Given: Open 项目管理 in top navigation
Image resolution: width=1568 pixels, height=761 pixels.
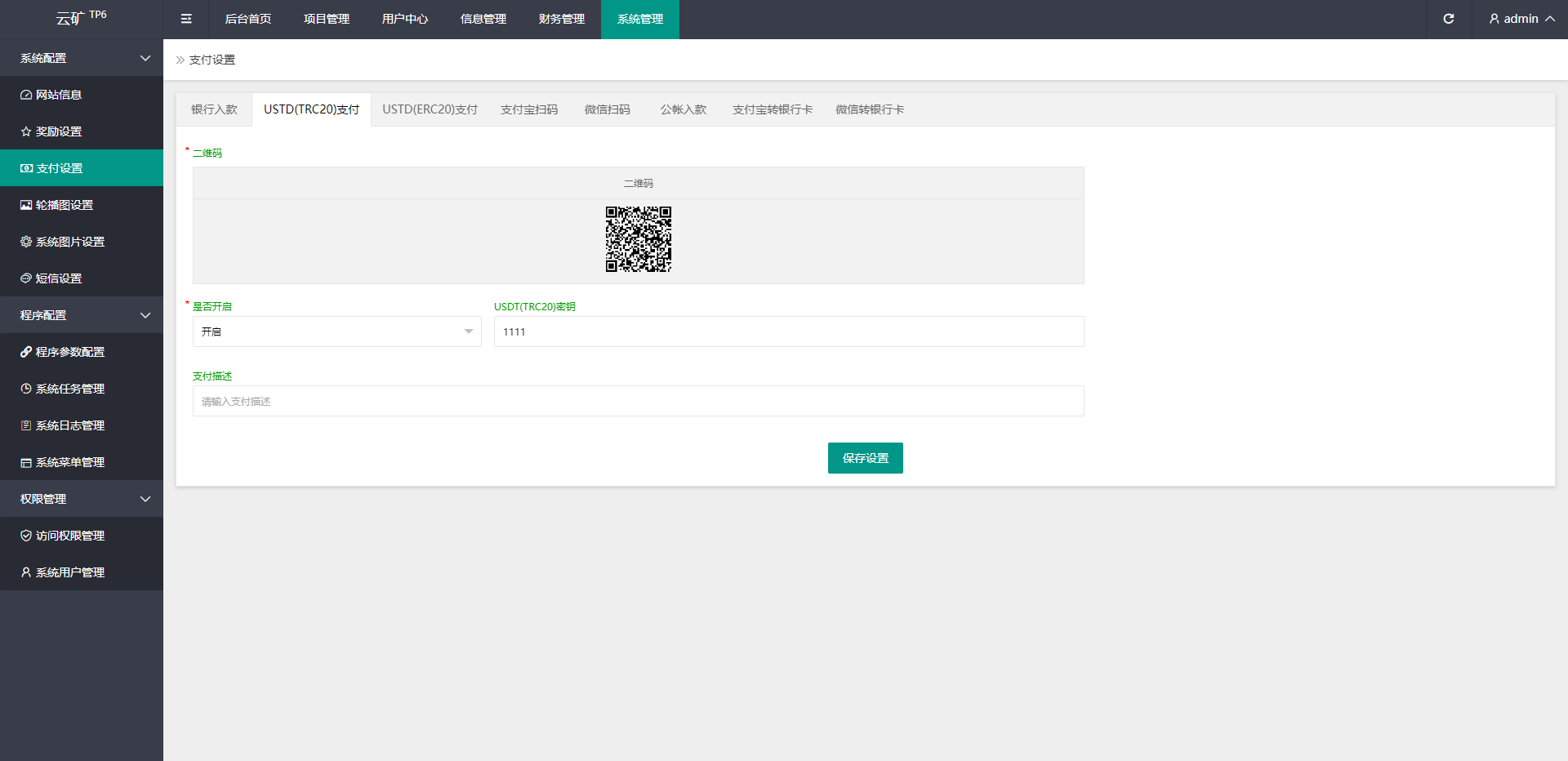Looking at the screenshot, I should (x=327, y=19).
